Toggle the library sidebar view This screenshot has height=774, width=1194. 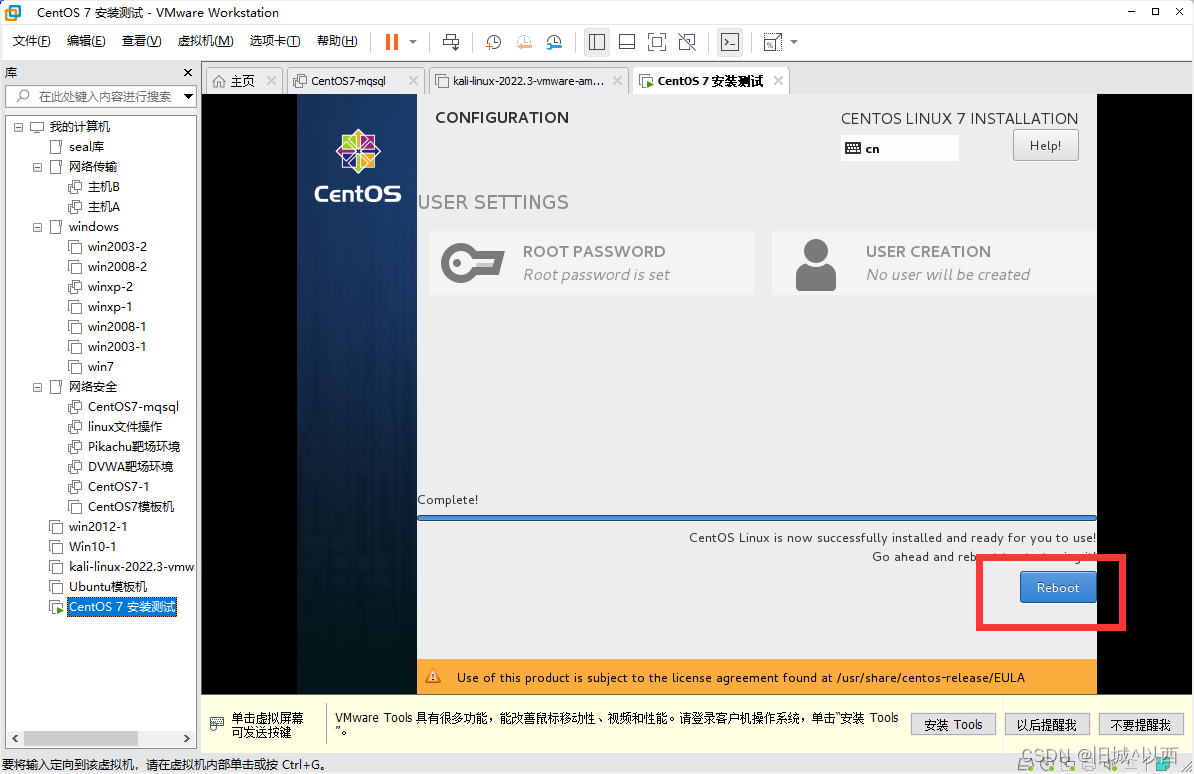pyautogui.click(x=597, y=42)
